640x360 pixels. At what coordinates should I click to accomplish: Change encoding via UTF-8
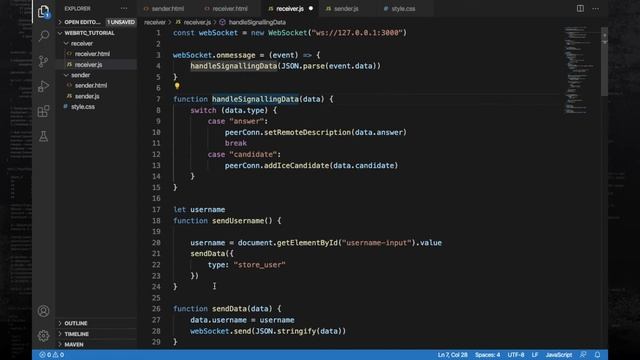(x=516, y=355)
